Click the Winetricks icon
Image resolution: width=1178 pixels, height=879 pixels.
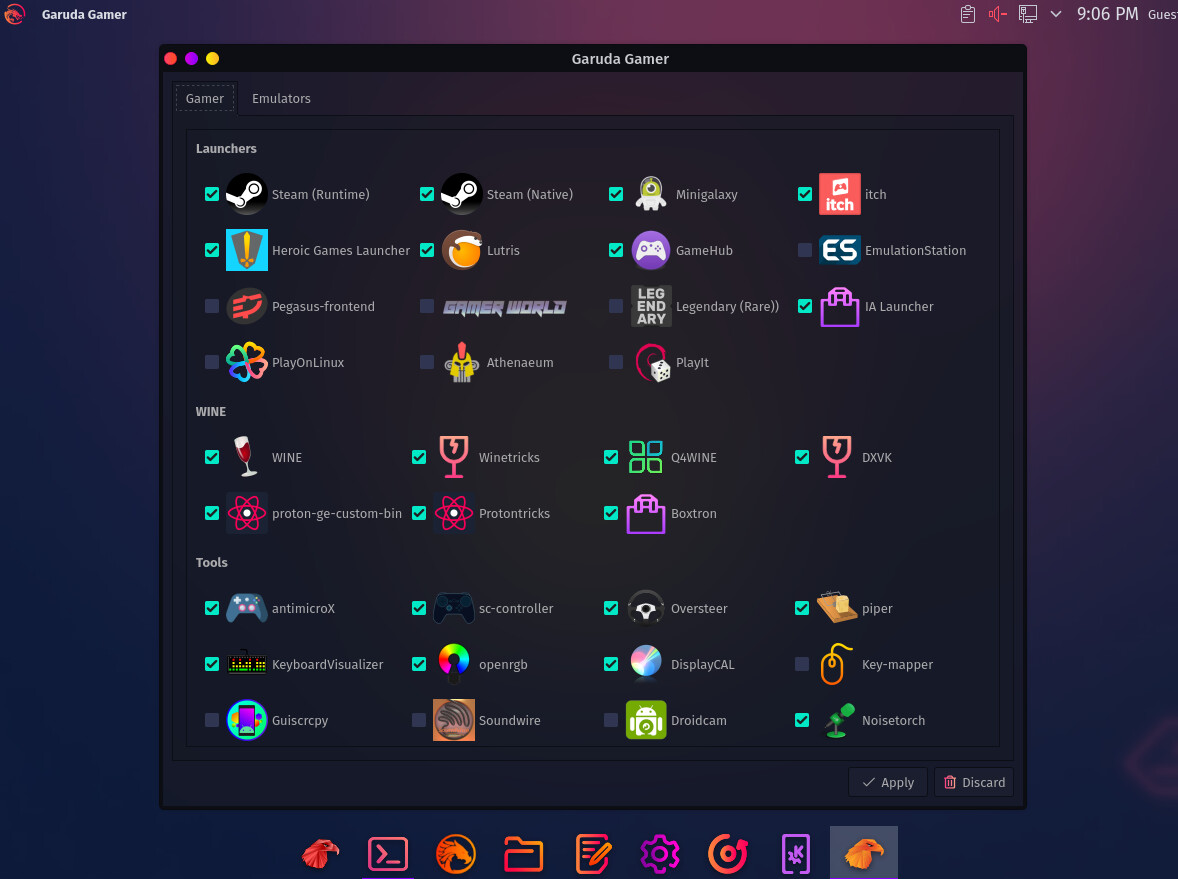tap(454, 457)
